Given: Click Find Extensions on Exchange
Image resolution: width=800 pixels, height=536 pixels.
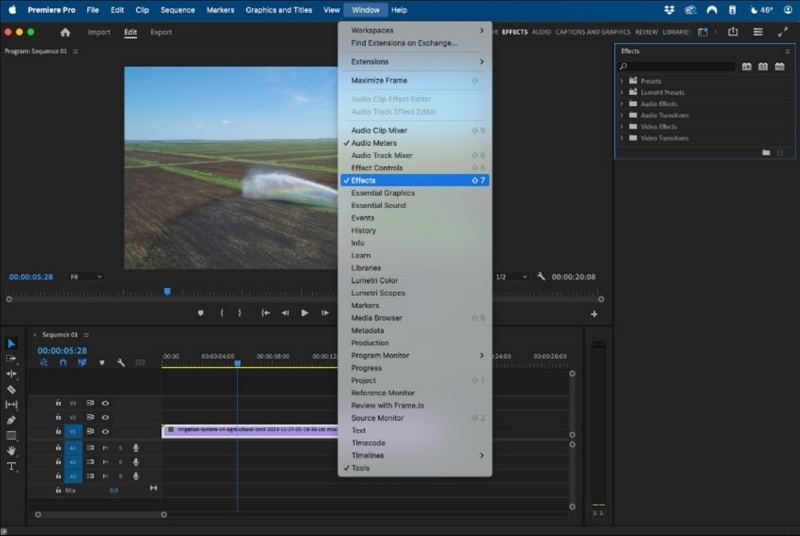Looking at the screenshot, I should click(x=415, y=43).
